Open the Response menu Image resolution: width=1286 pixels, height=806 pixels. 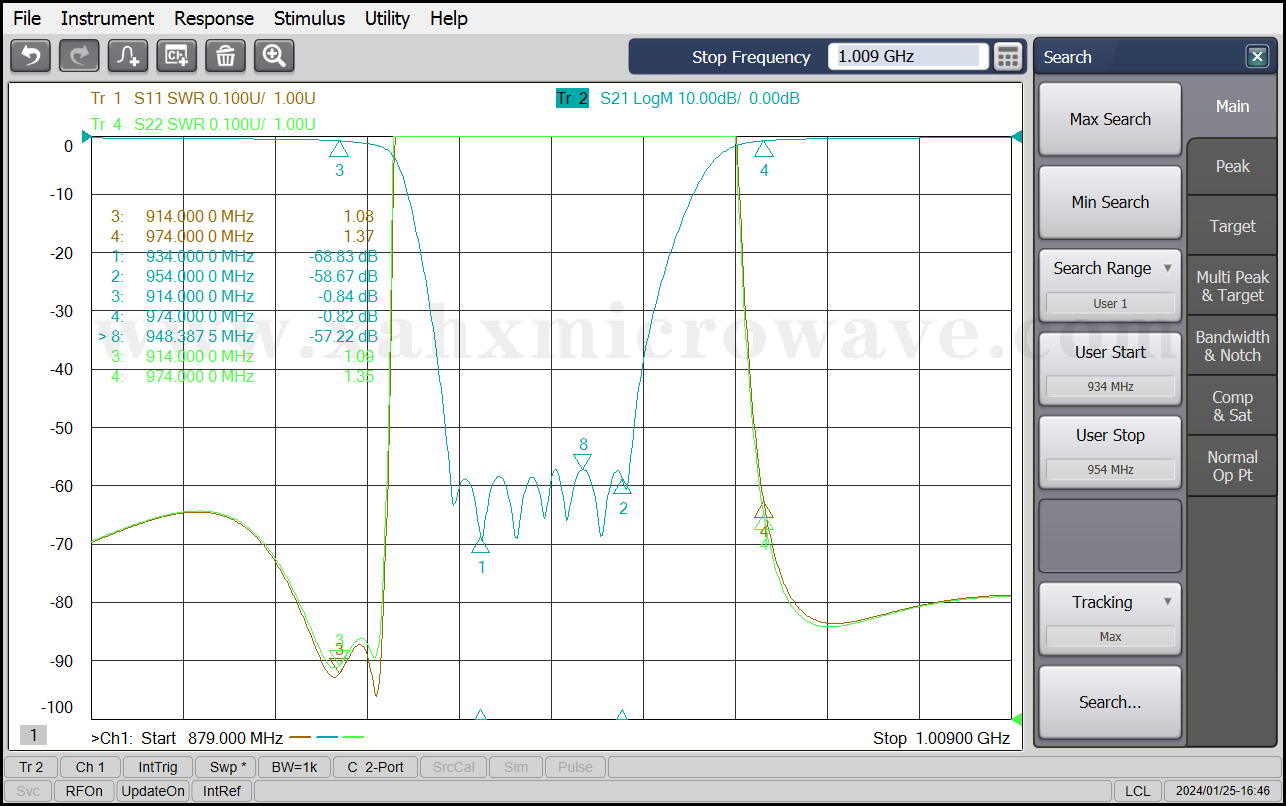click(214, 18)
